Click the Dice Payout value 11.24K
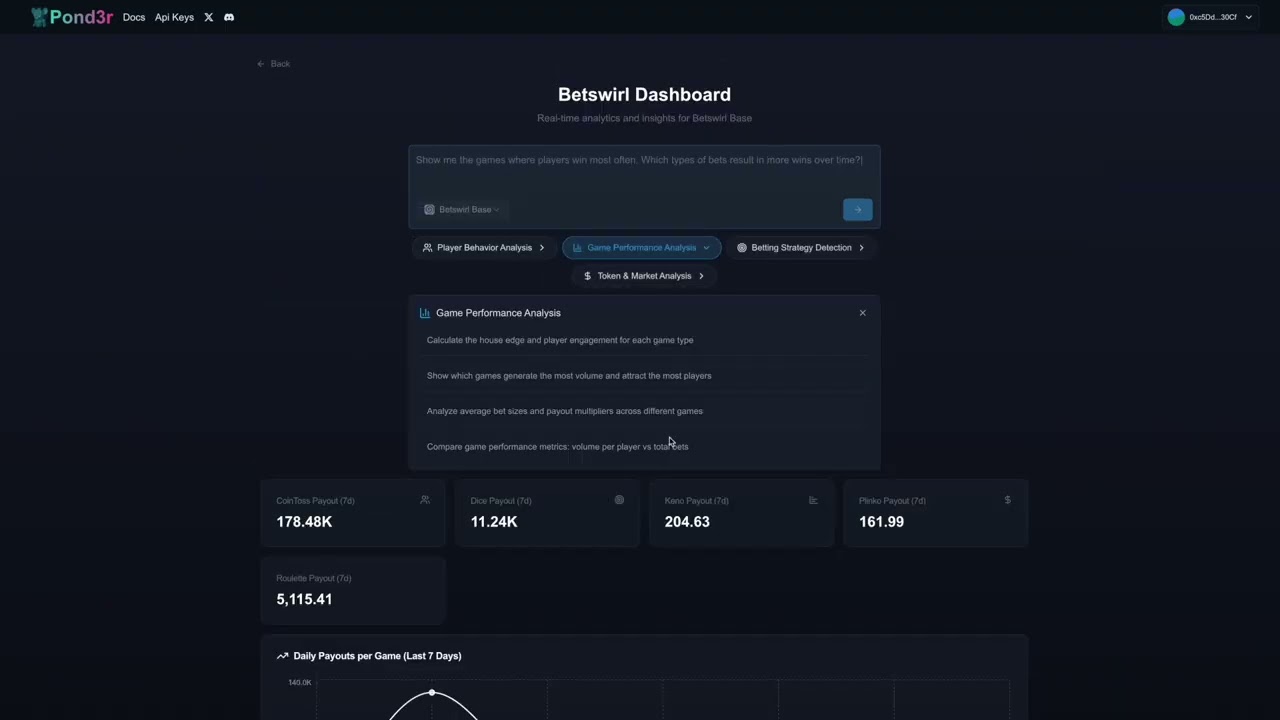 [x=494, y=522]
